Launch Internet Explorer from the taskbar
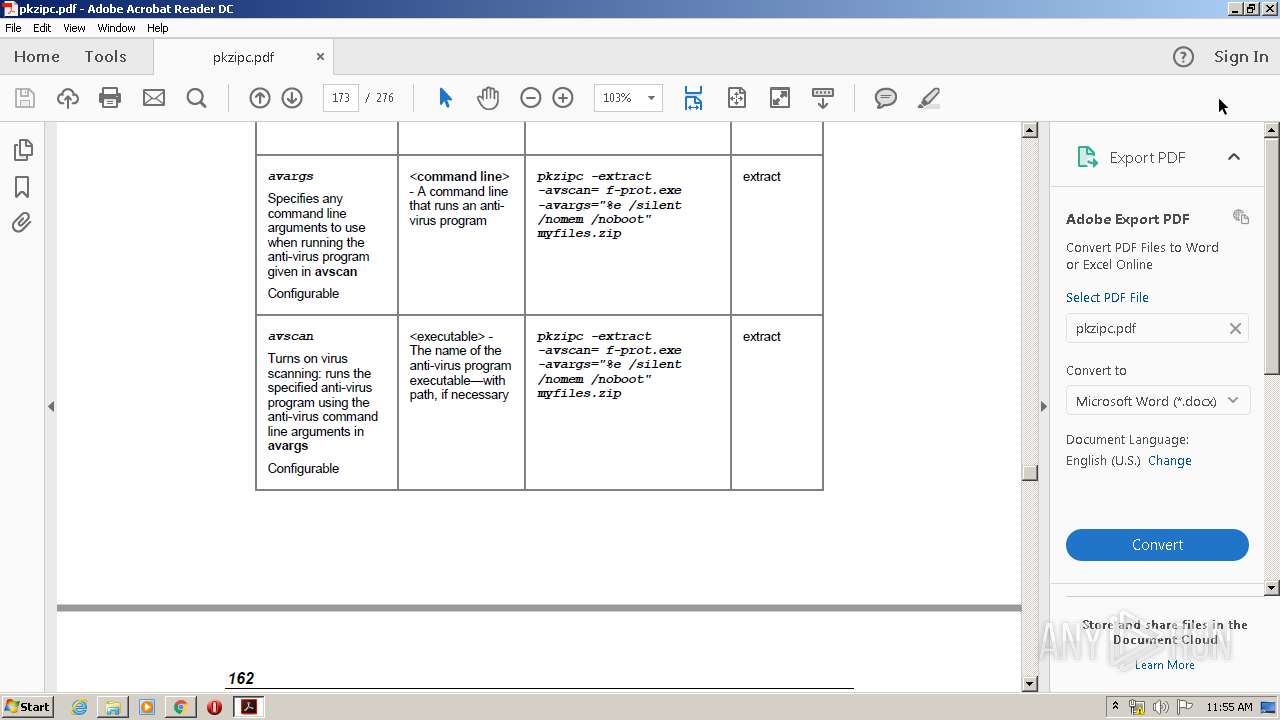The width and height of the screenshot is (1280, 720). 79,707
